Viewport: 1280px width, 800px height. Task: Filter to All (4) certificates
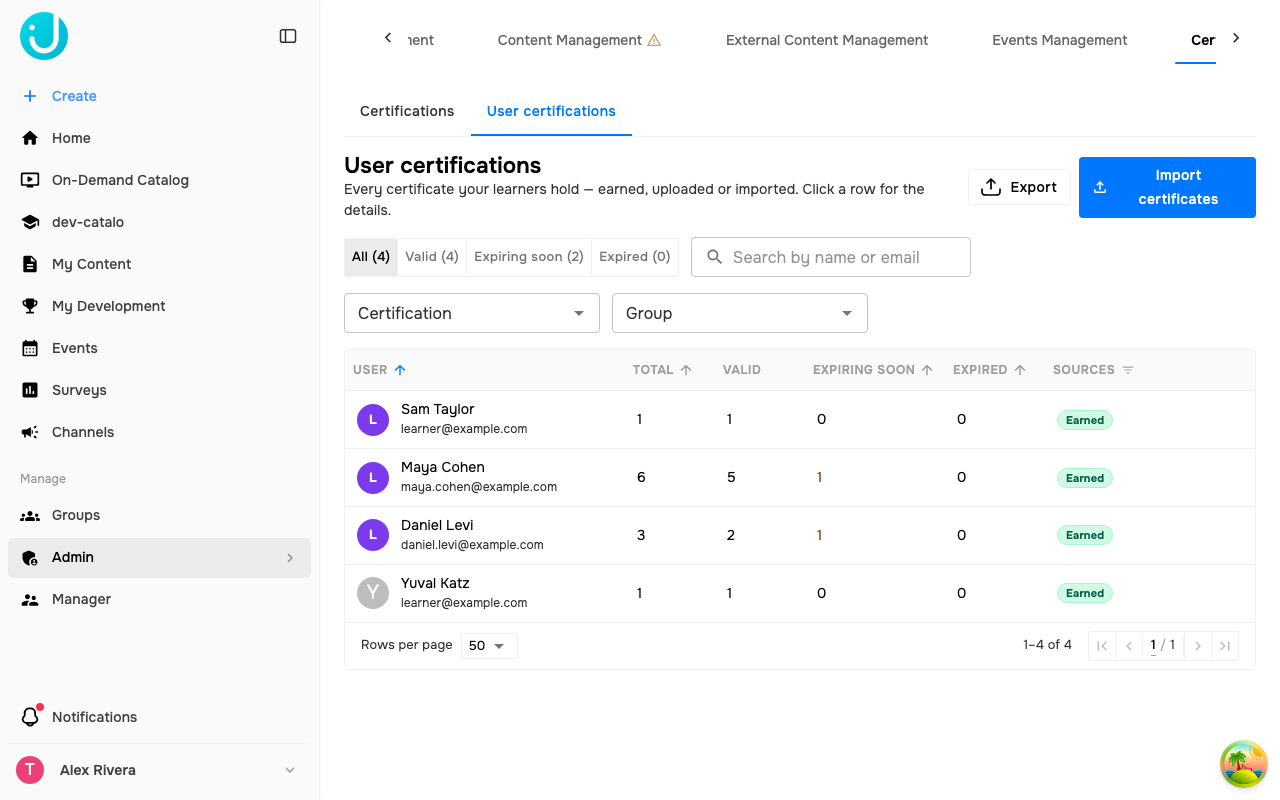[371, 257]
